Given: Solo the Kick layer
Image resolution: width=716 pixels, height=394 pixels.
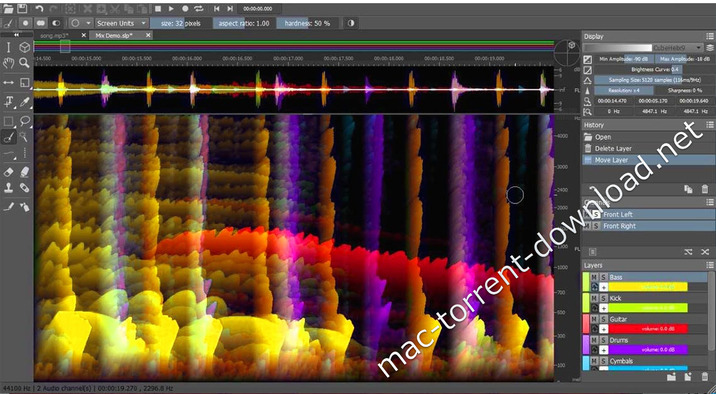Looking at the screenshot, I should [x=603, y=298].
